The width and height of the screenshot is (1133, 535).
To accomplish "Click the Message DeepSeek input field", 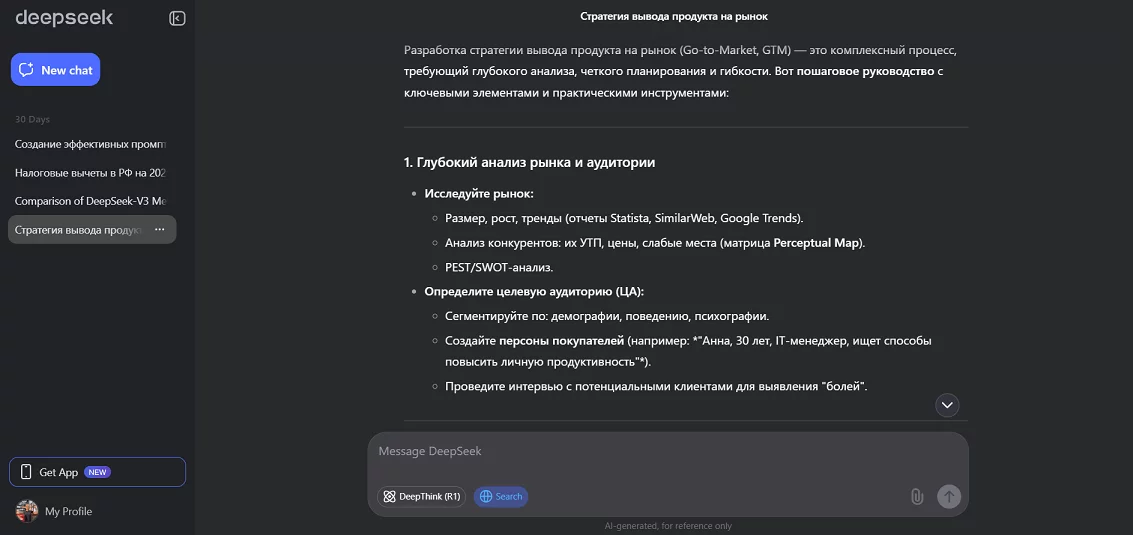I will (668, 455).
